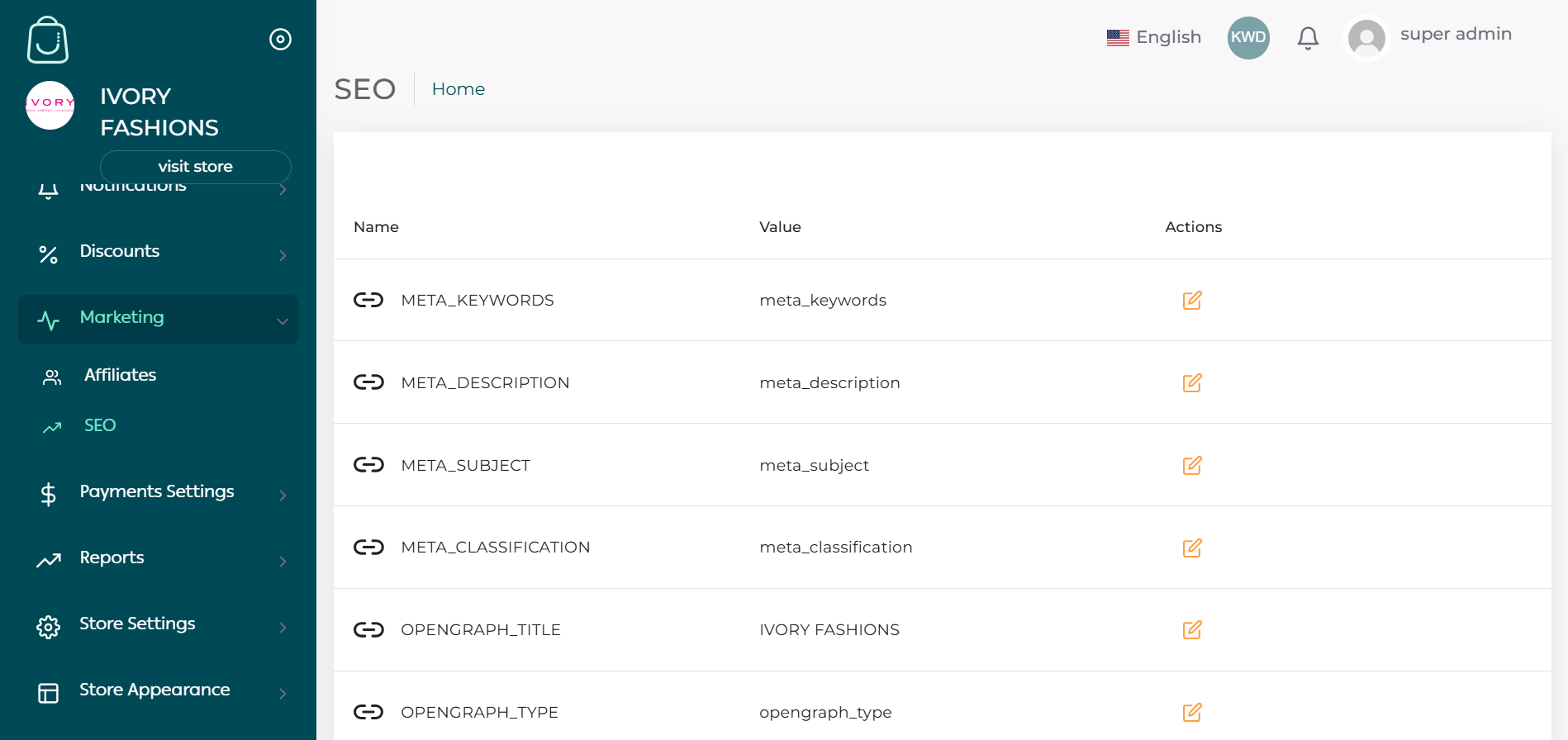
Task: Edit the META_KEYWORDS entry
Action: 1192,300
